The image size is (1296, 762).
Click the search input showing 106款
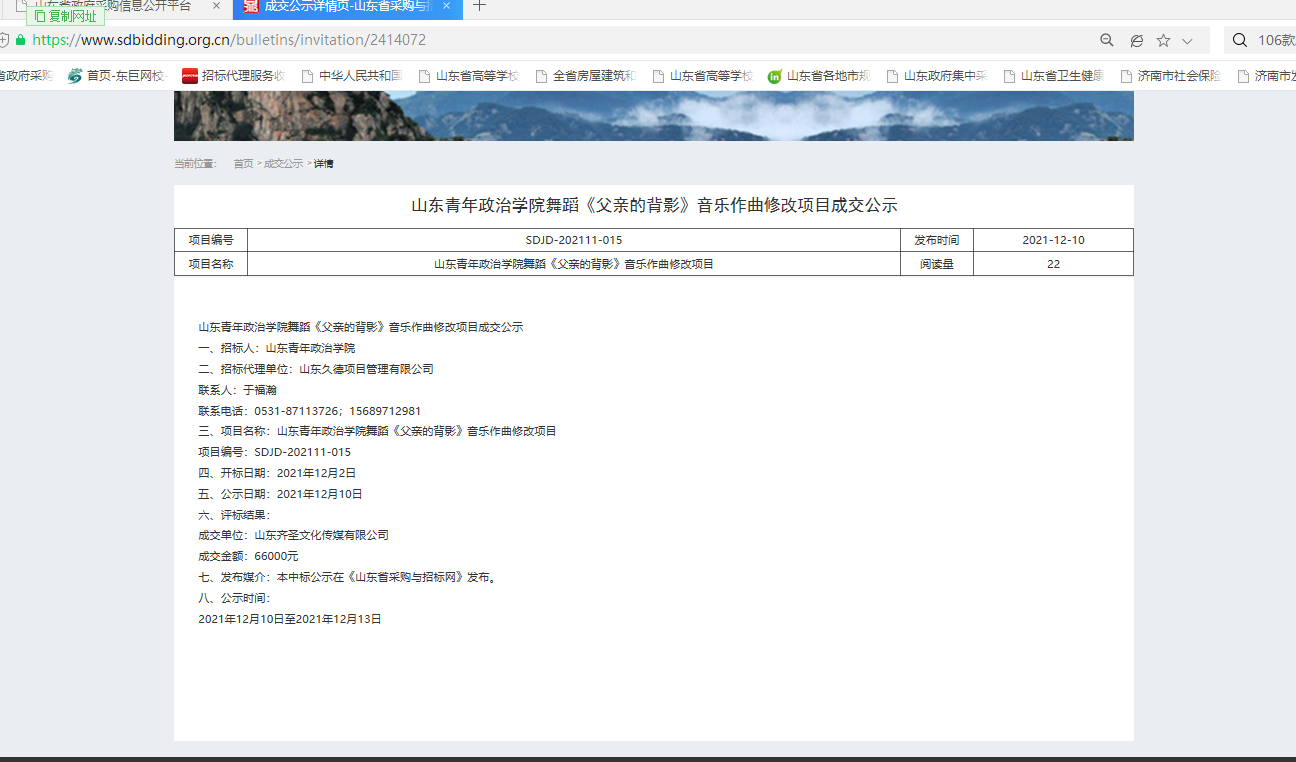tap(1275, 41)
